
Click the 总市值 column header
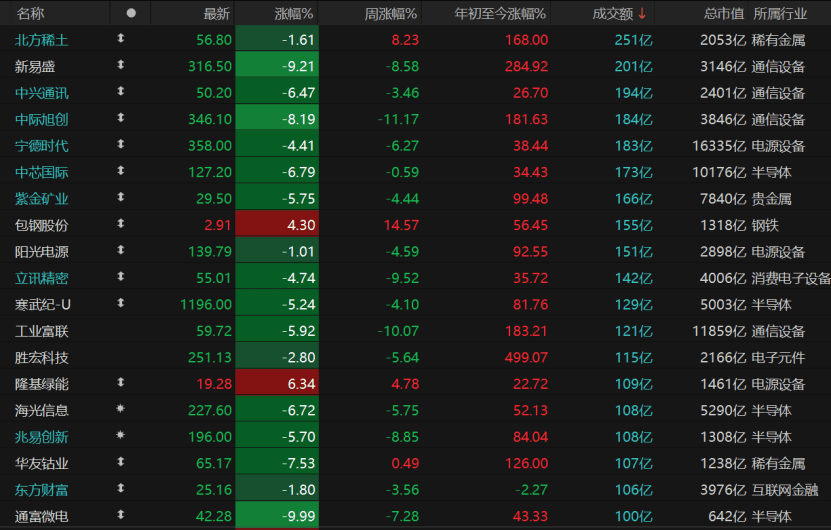point(723,13)
